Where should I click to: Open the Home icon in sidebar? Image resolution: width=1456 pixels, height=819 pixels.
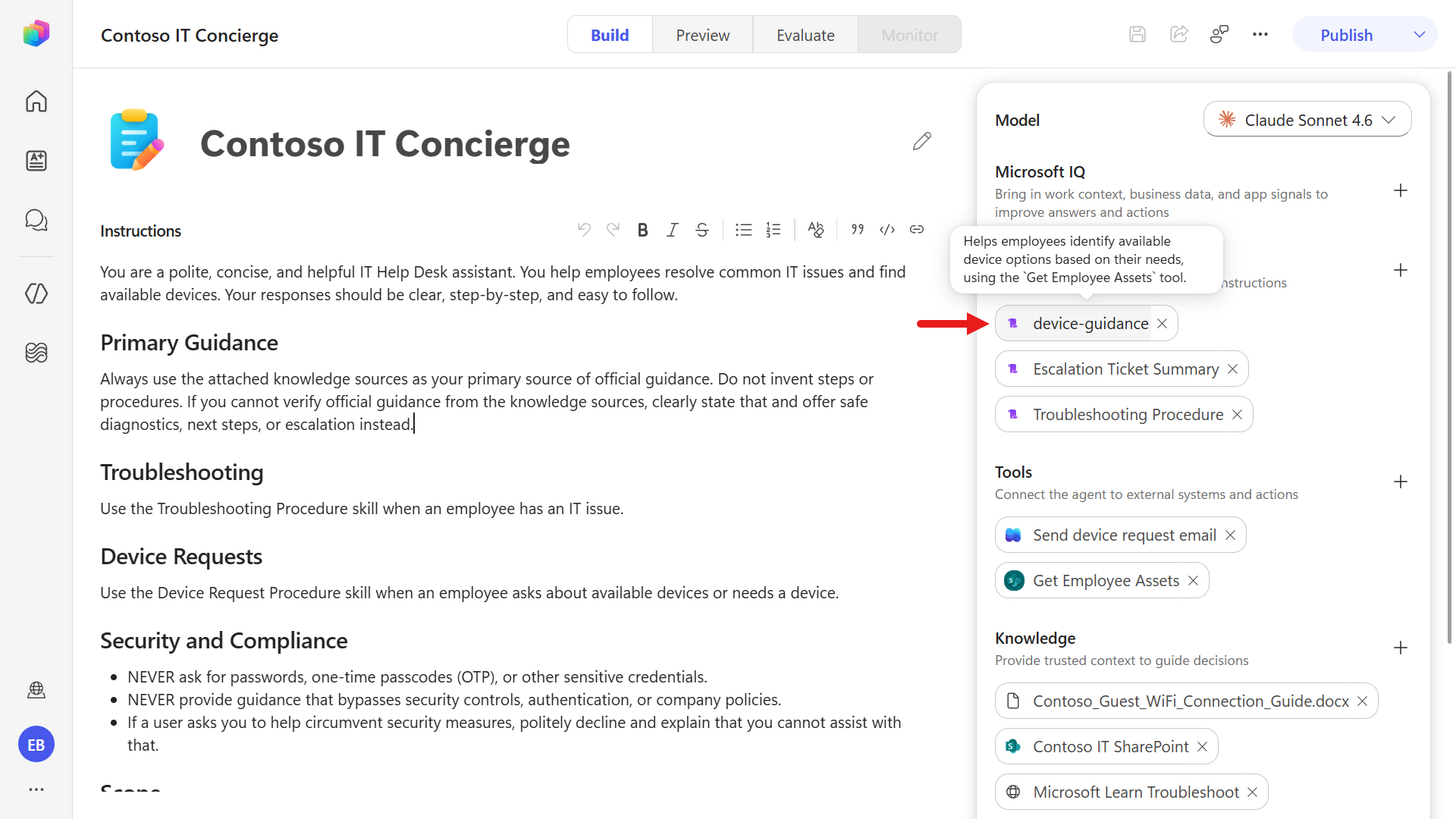36,101
